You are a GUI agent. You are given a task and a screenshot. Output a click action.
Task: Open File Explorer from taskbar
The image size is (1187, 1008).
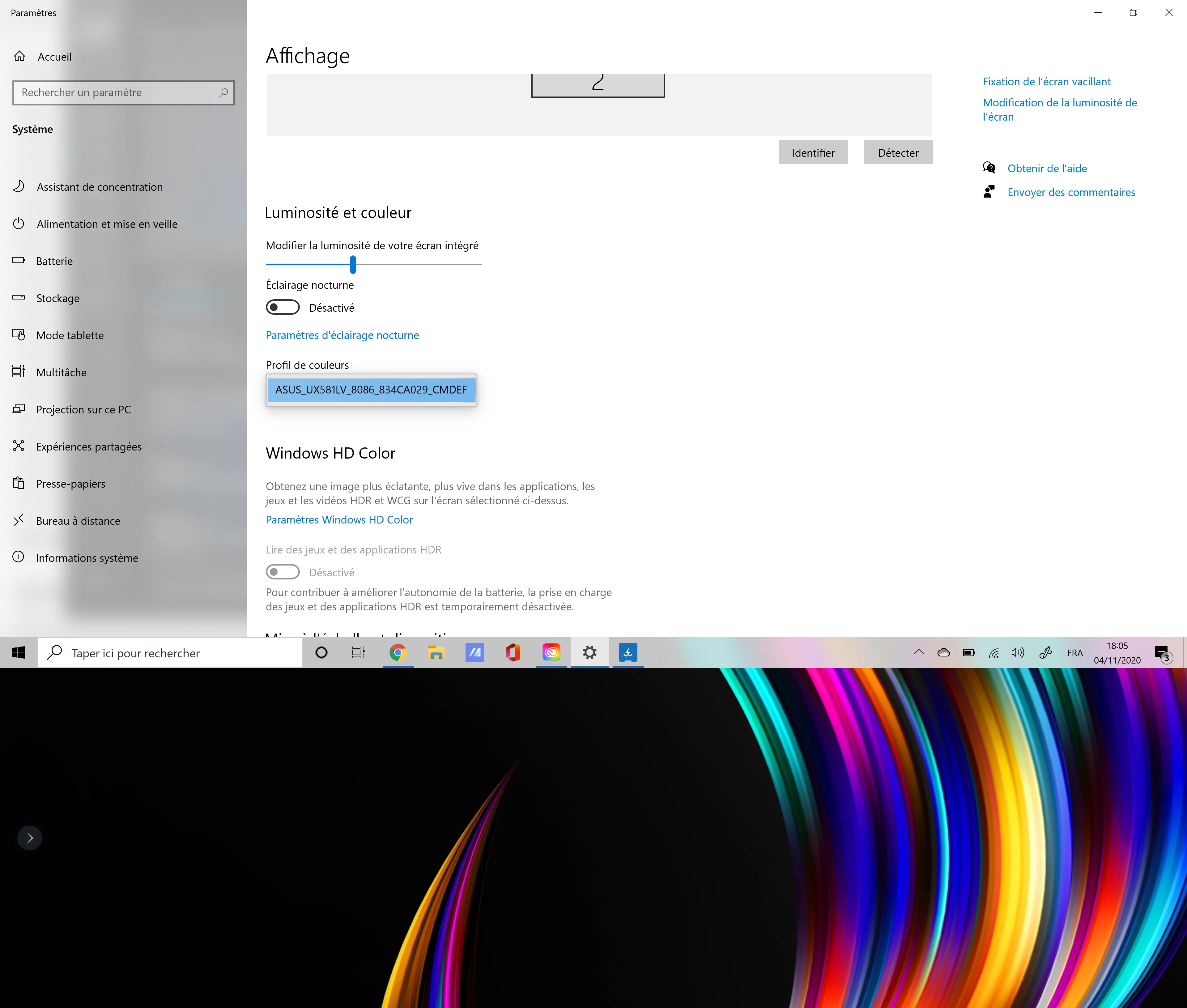tap(436, 652)
